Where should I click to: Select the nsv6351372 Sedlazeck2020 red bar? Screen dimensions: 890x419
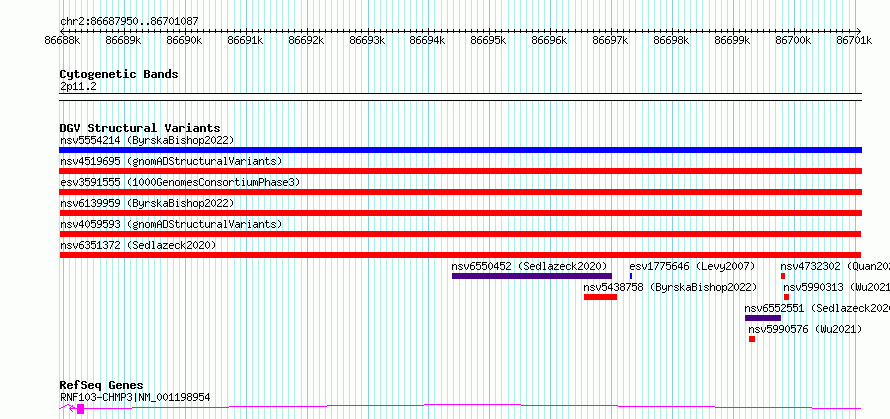[460, 255]
